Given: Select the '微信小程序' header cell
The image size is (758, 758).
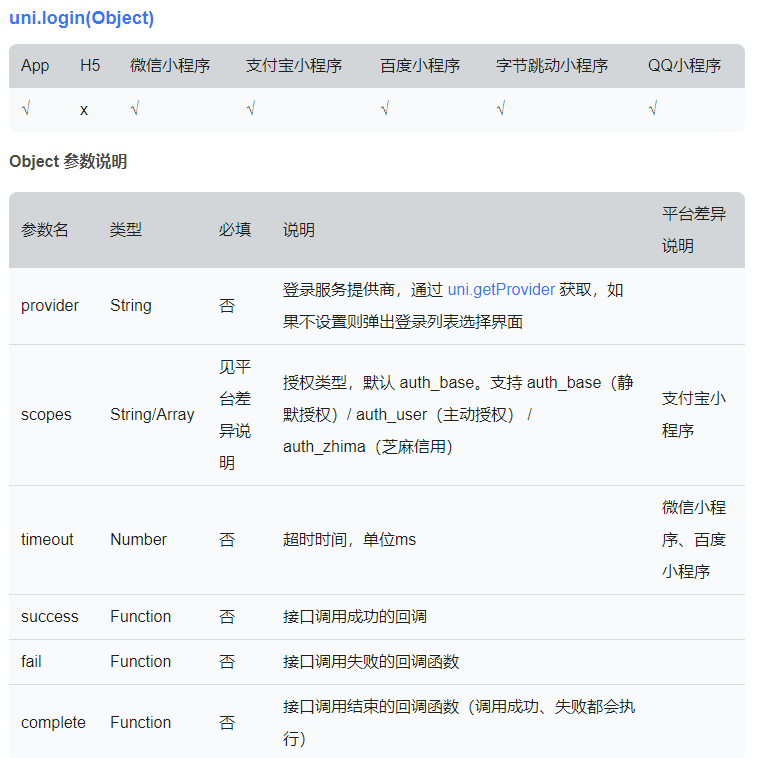Looking at the screenshot, I should point(170,65).
